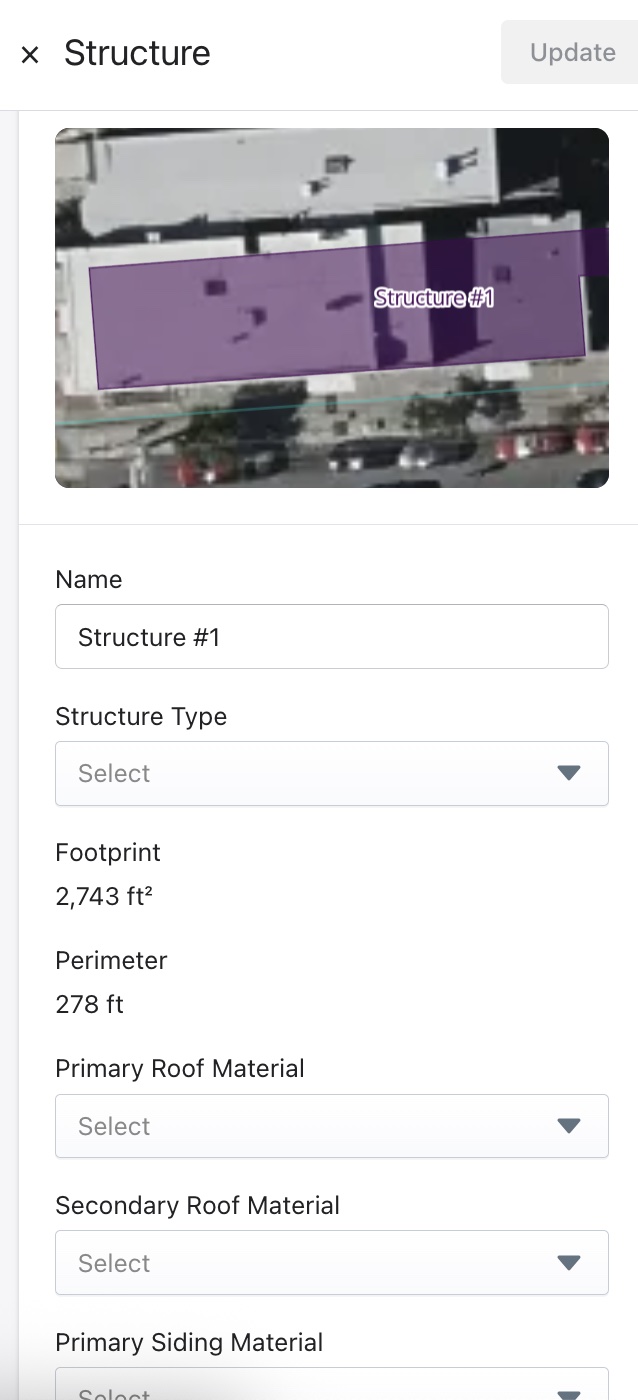Image resolution: width=638 pixels, height=1400 pixels.
Task: Click the Perimeter value 278 ft
Action: point(90,1004)
